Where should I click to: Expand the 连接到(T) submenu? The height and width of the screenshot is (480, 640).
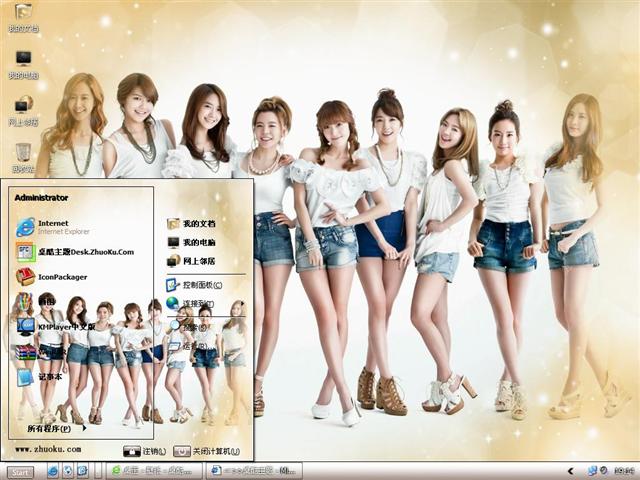(x=205, y=304)
